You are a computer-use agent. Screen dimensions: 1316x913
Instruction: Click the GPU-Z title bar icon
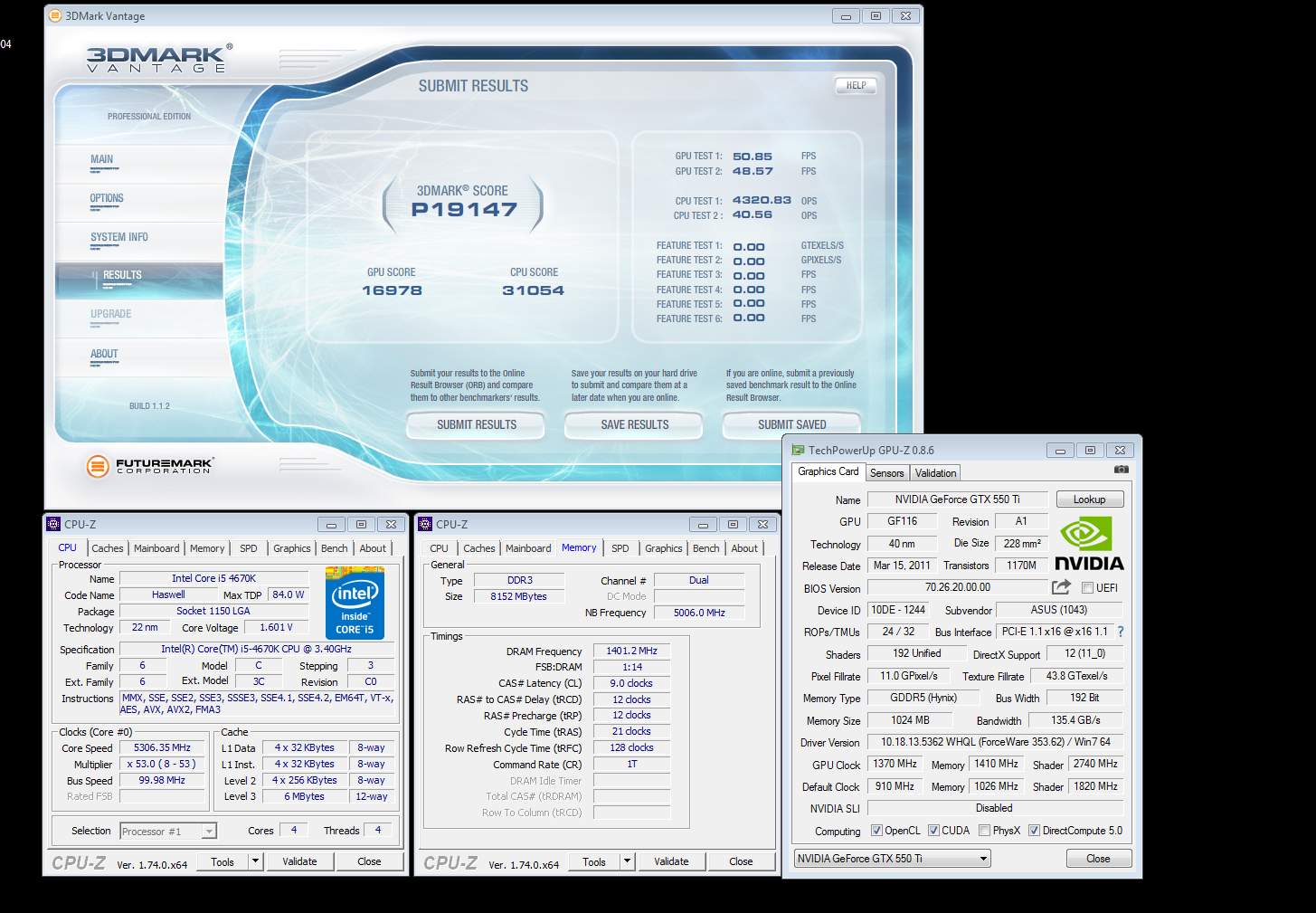tap(798, 450)
